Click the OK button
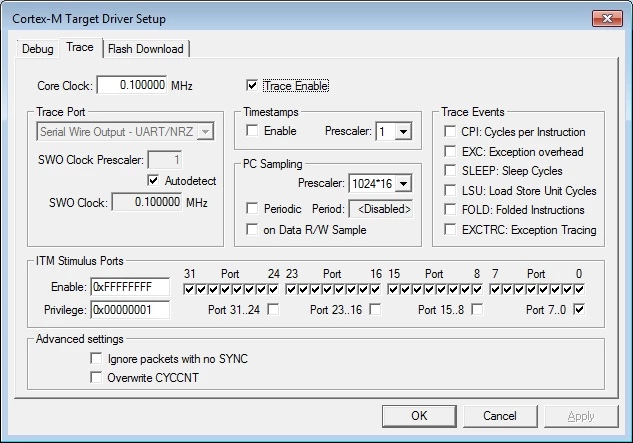This screenshot has height=443, width=633. point(419,416)
